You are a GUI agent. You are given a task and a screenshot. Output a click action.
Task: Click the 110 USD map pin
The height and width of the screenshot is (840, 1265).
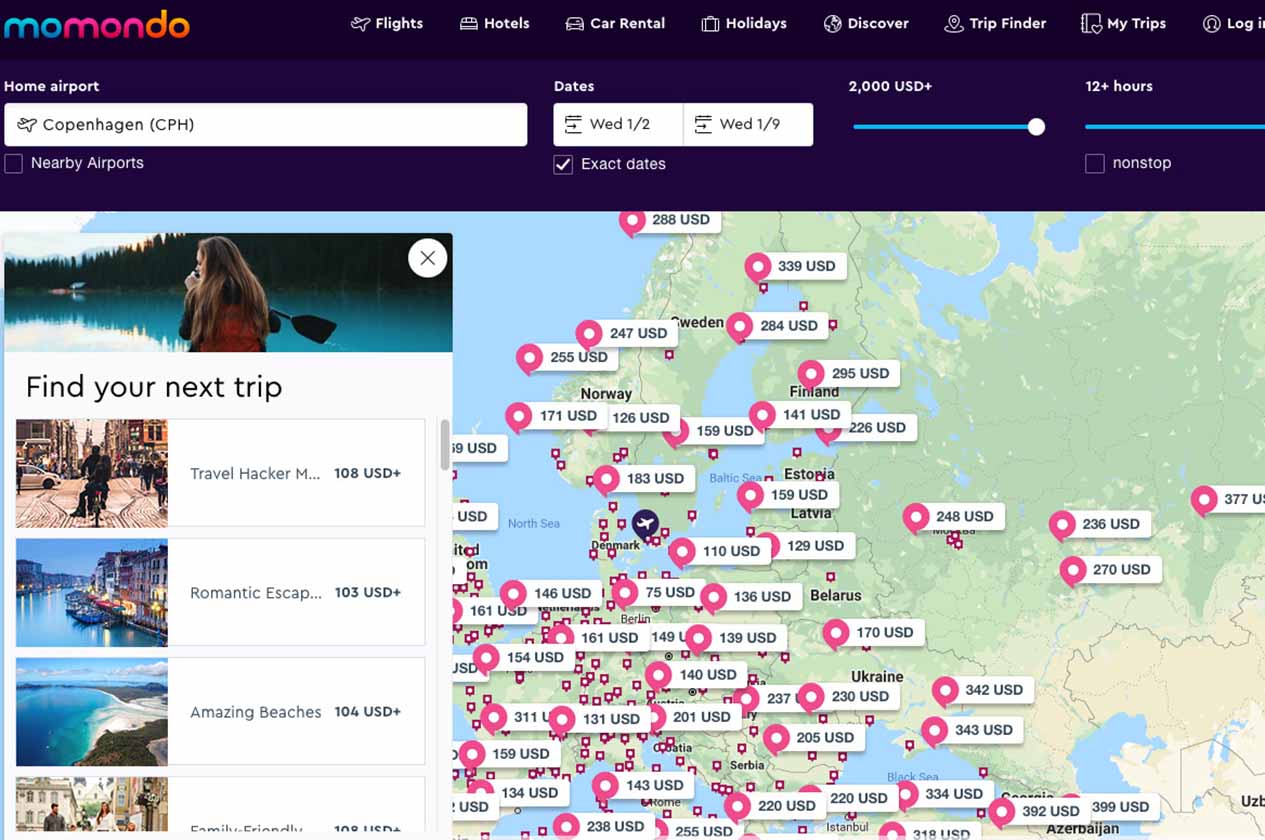(x=718, y=551)
